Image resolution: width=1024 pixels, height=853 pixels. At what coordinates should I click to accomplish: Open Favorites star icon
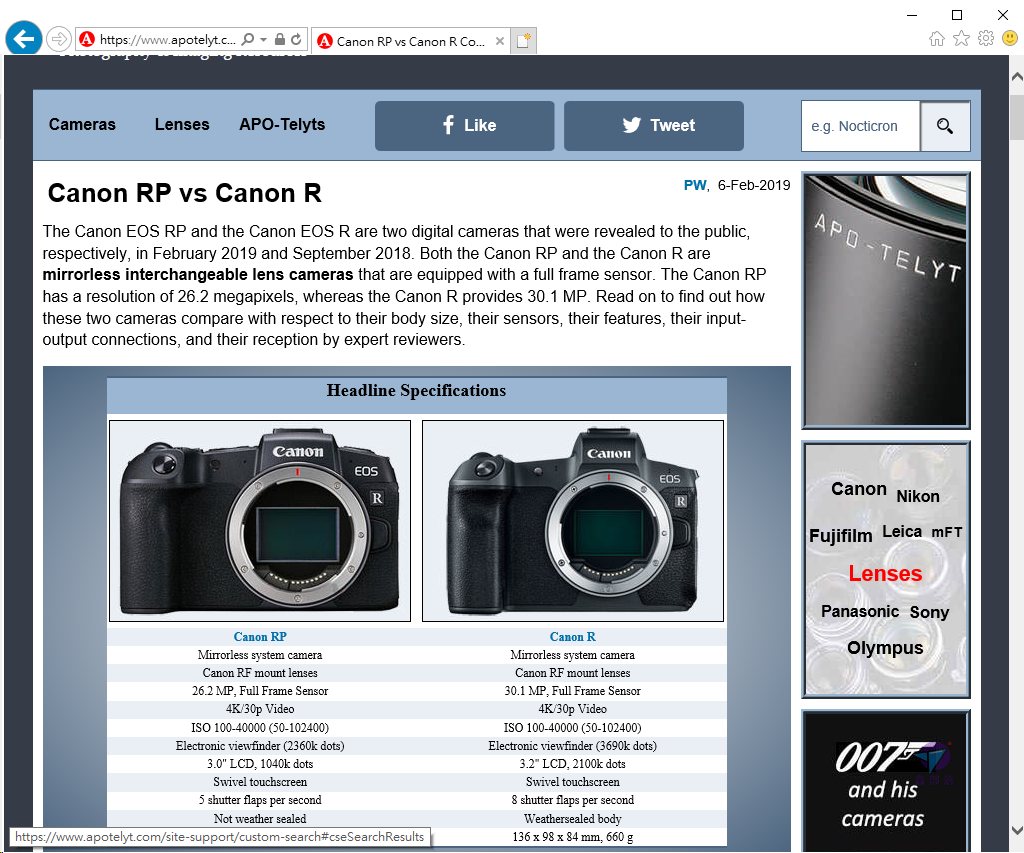click(961, 39)
